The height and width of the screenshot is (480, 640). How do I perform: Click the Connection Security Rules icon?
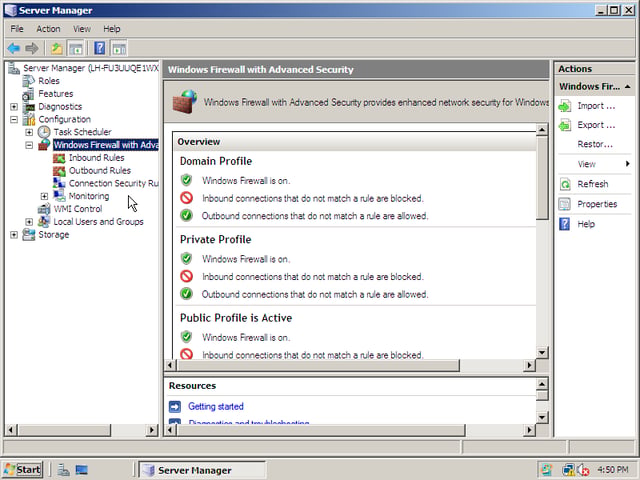59,183
